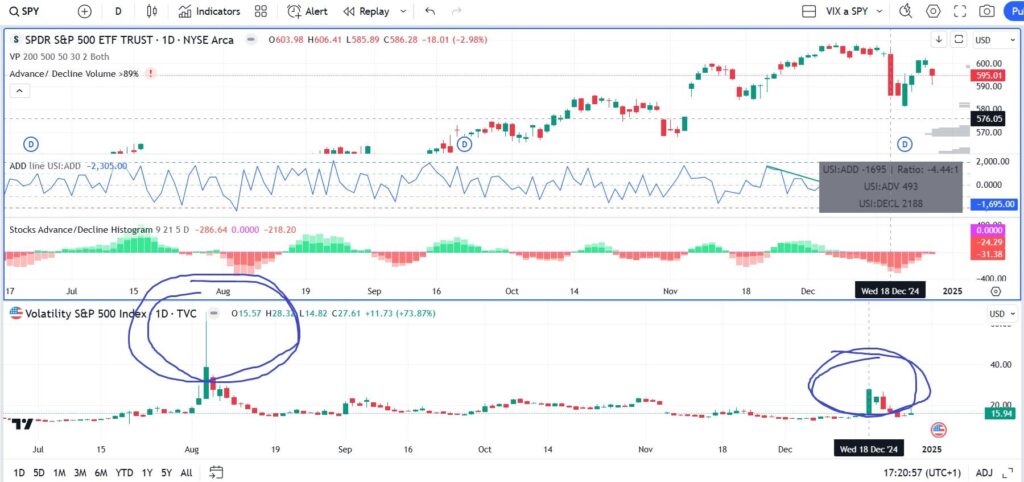Click the US flag event marker on VIX chart

click(x=938, y=430)
